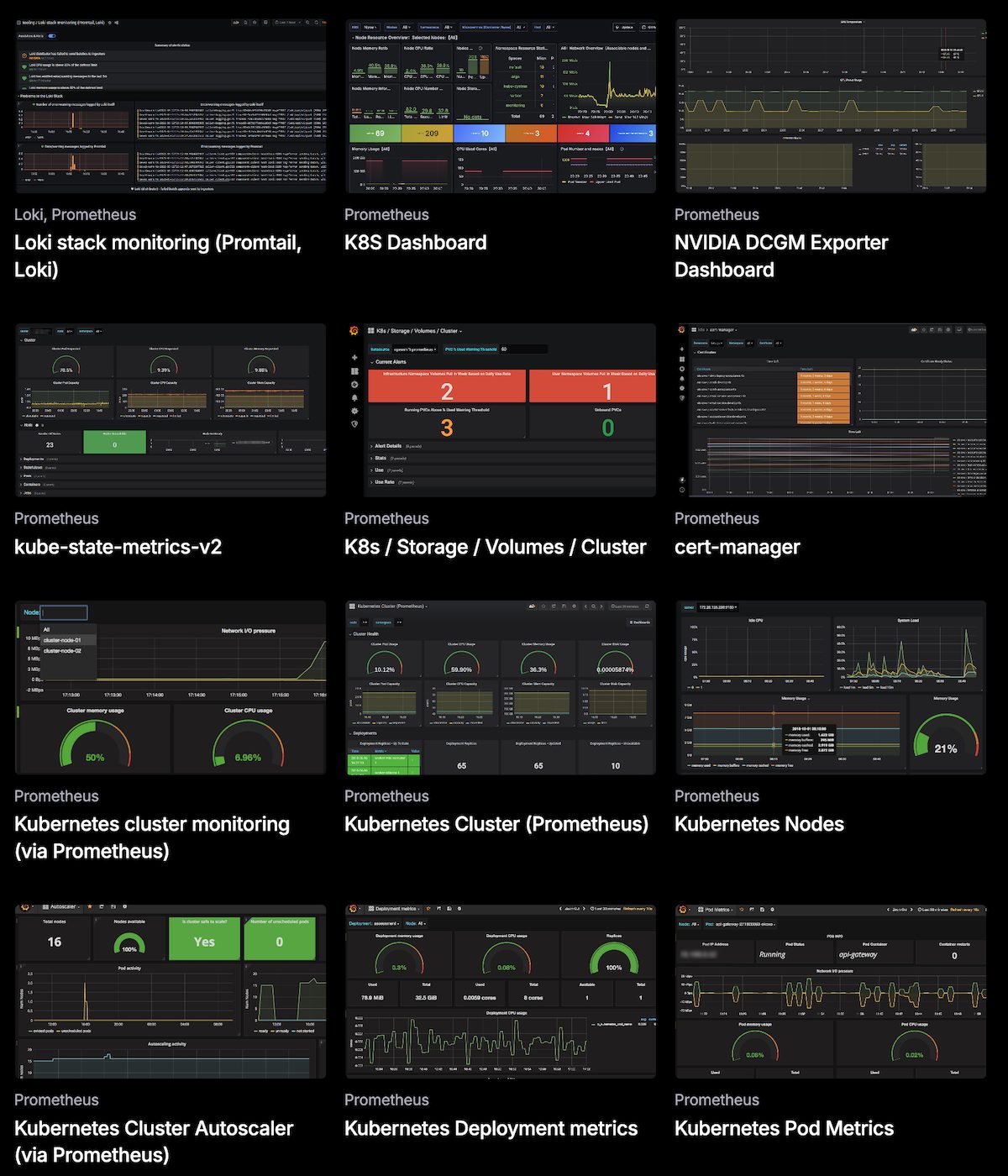
Task: Open the dashboards grid icon in the K8s Storage sidebar
Action: [x=354, y=371]
